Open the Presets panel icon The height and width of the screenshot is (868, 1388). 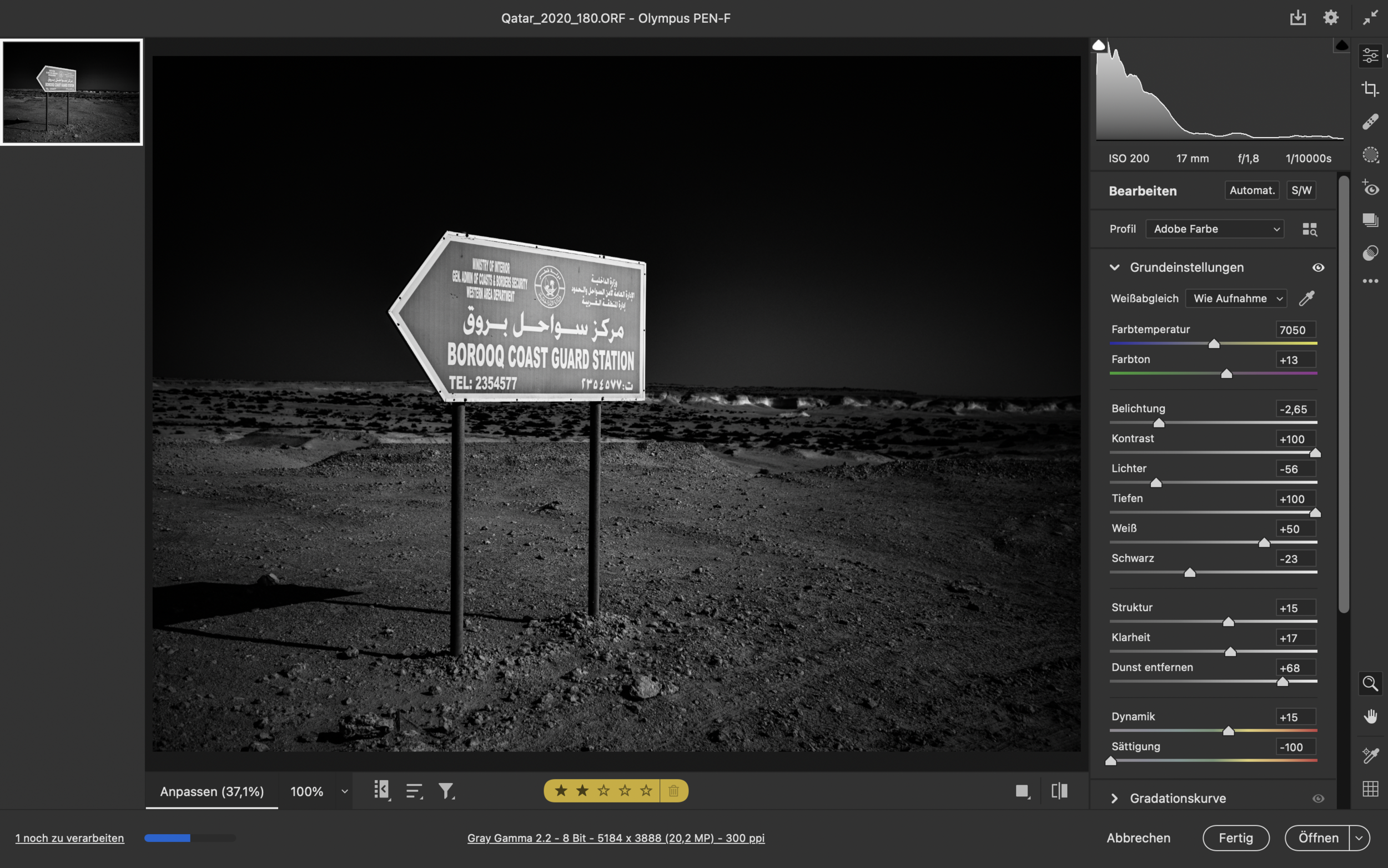point(1370,253)
